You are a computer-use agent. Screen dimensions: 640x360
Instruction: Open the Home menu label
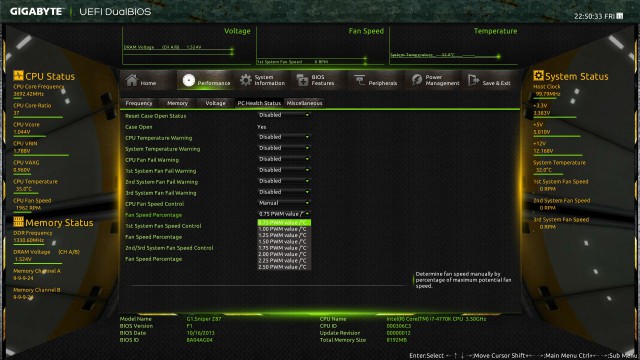[148, 83]
